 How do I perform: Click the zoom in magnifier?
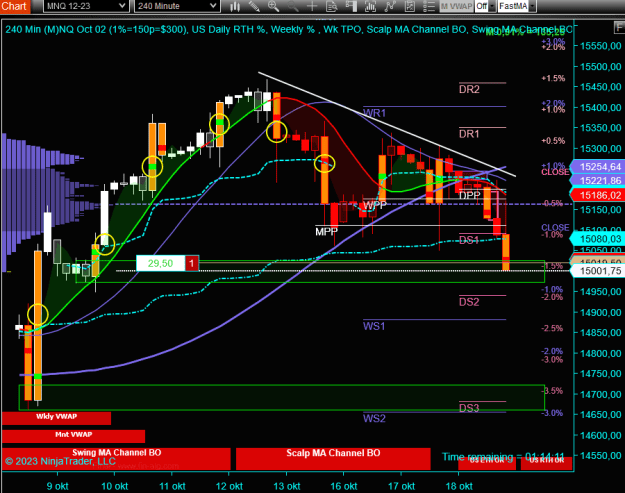point(273,6)
